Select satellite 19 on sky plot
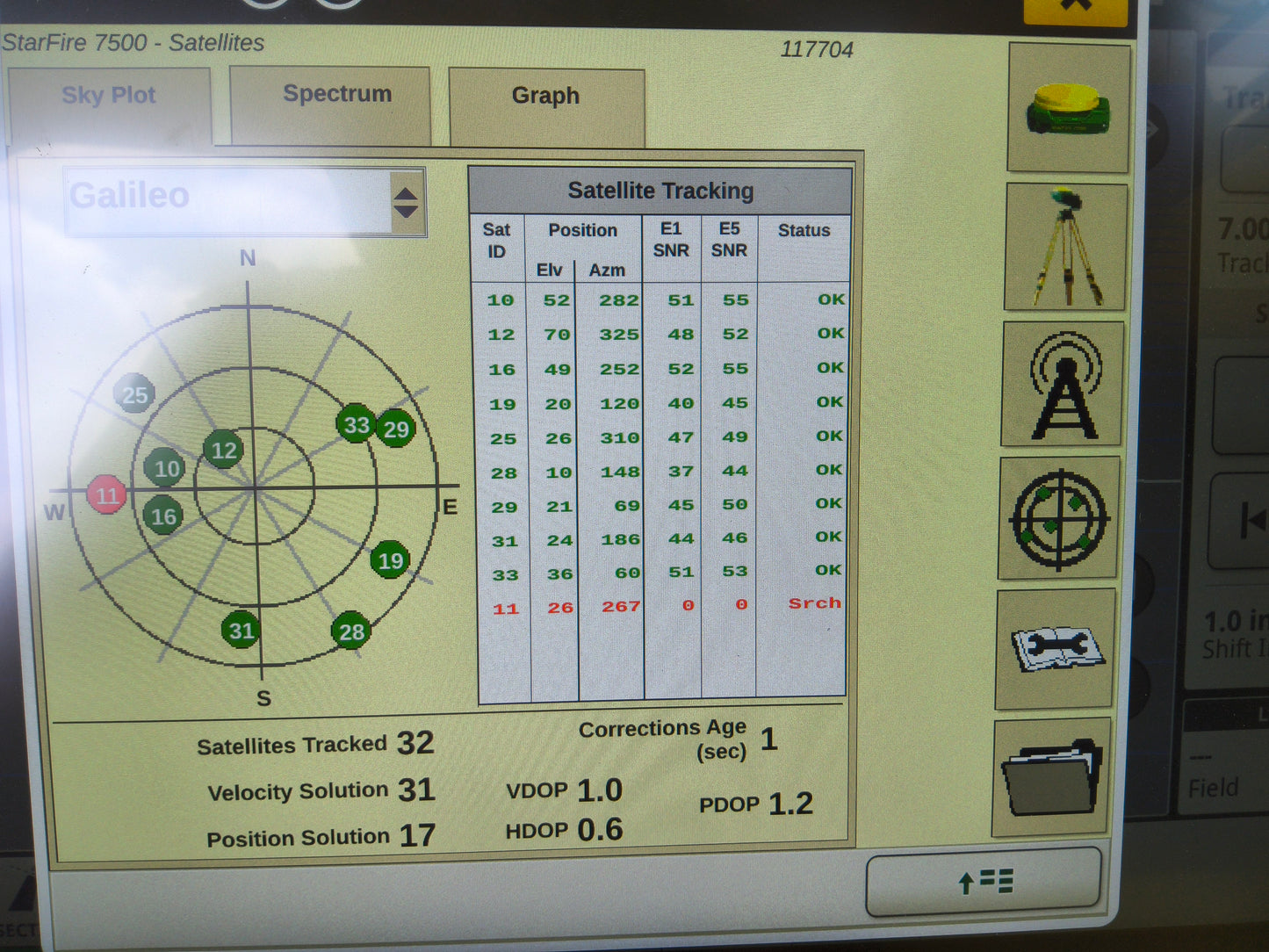Screen dimensions: 1269x952 pos(390,560)
